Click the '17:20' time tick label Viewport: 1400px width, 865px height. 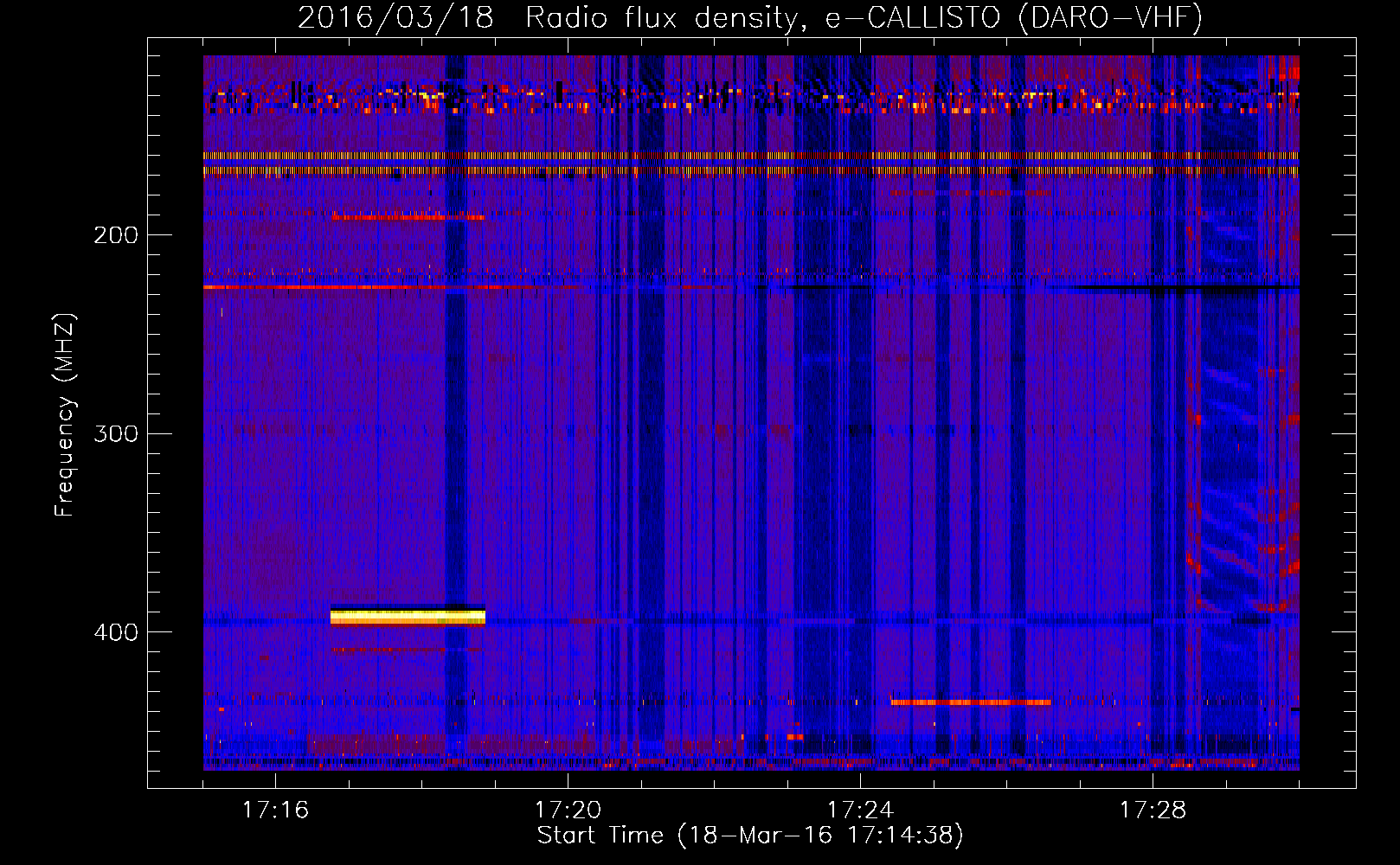click(x=568, y=810)
